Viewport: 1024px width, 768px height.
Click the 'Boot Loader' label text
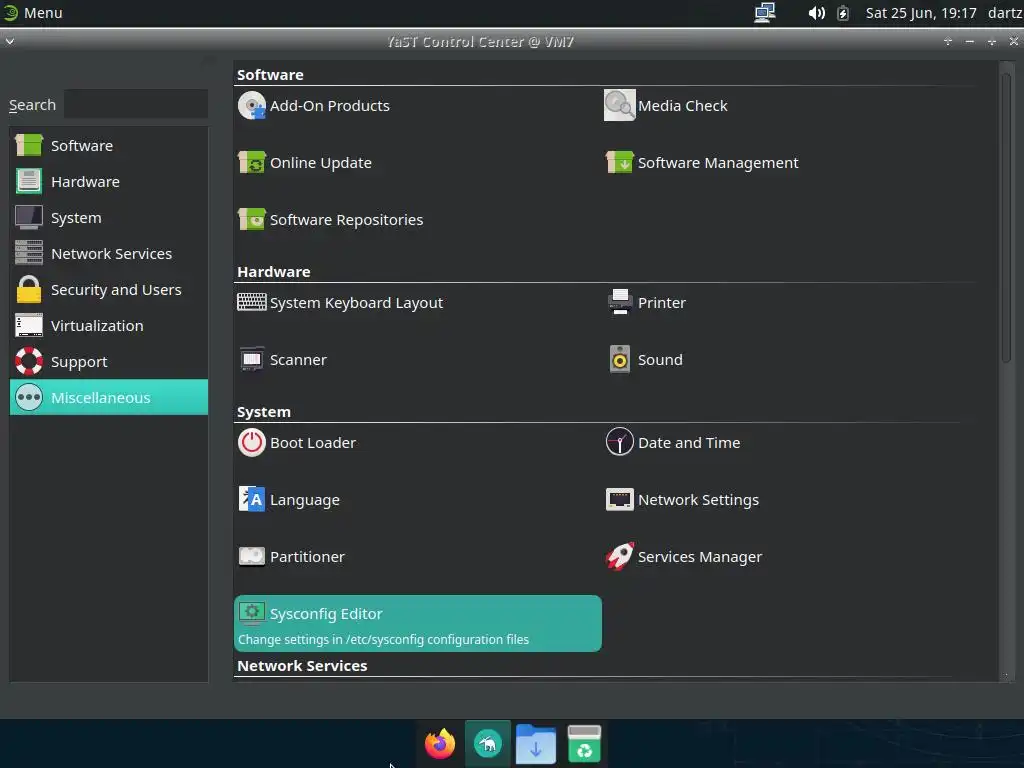pos(313,443)
